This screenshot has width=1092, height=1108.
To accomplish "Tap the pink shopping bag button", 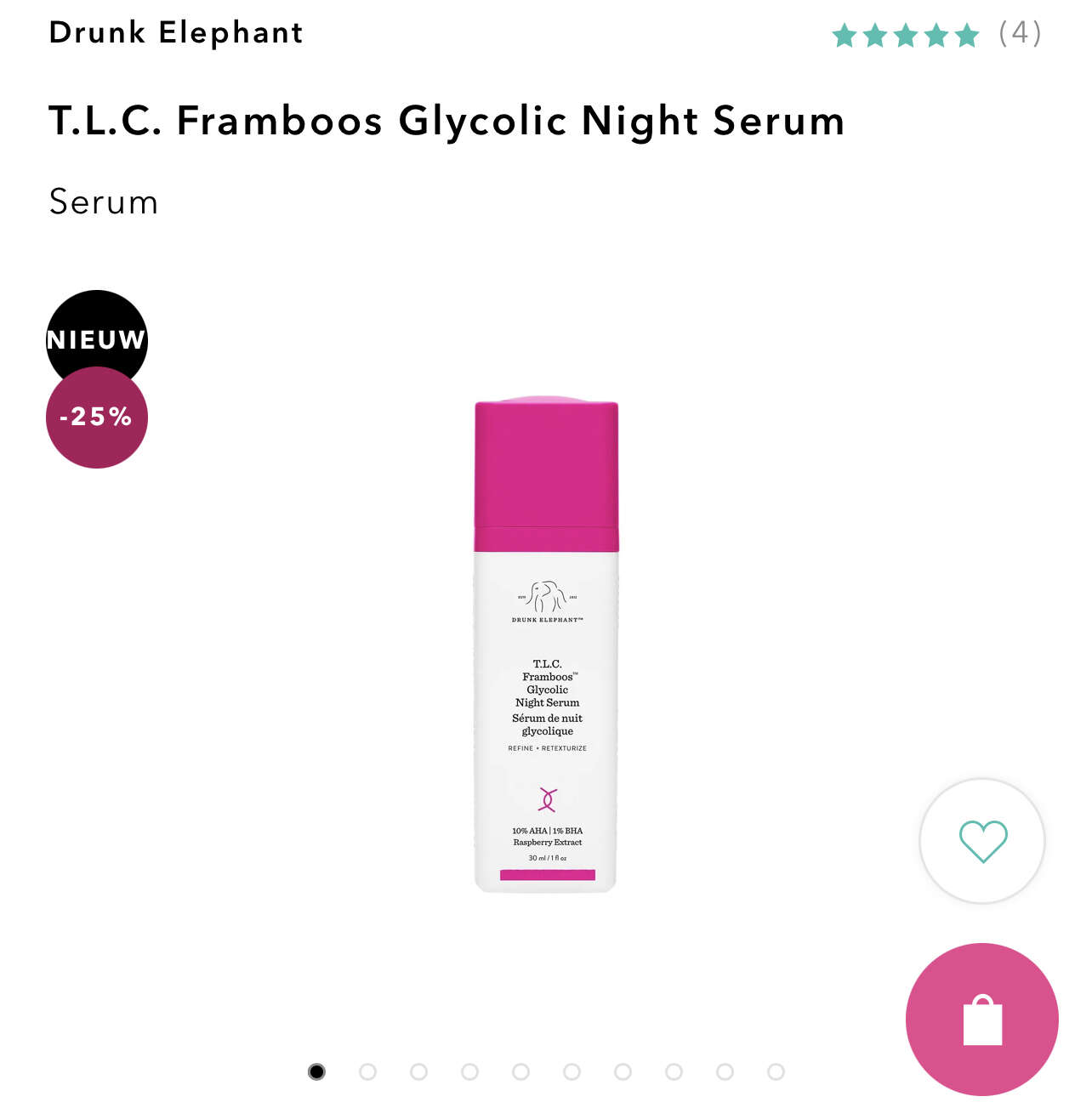I will click(x=982, y=1020).
